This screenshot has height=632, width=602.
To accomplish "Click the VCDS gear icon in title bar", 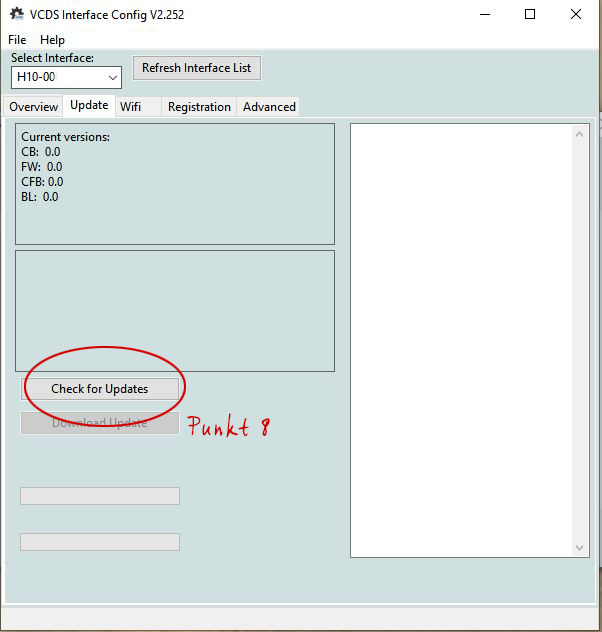I will point(17,14).
